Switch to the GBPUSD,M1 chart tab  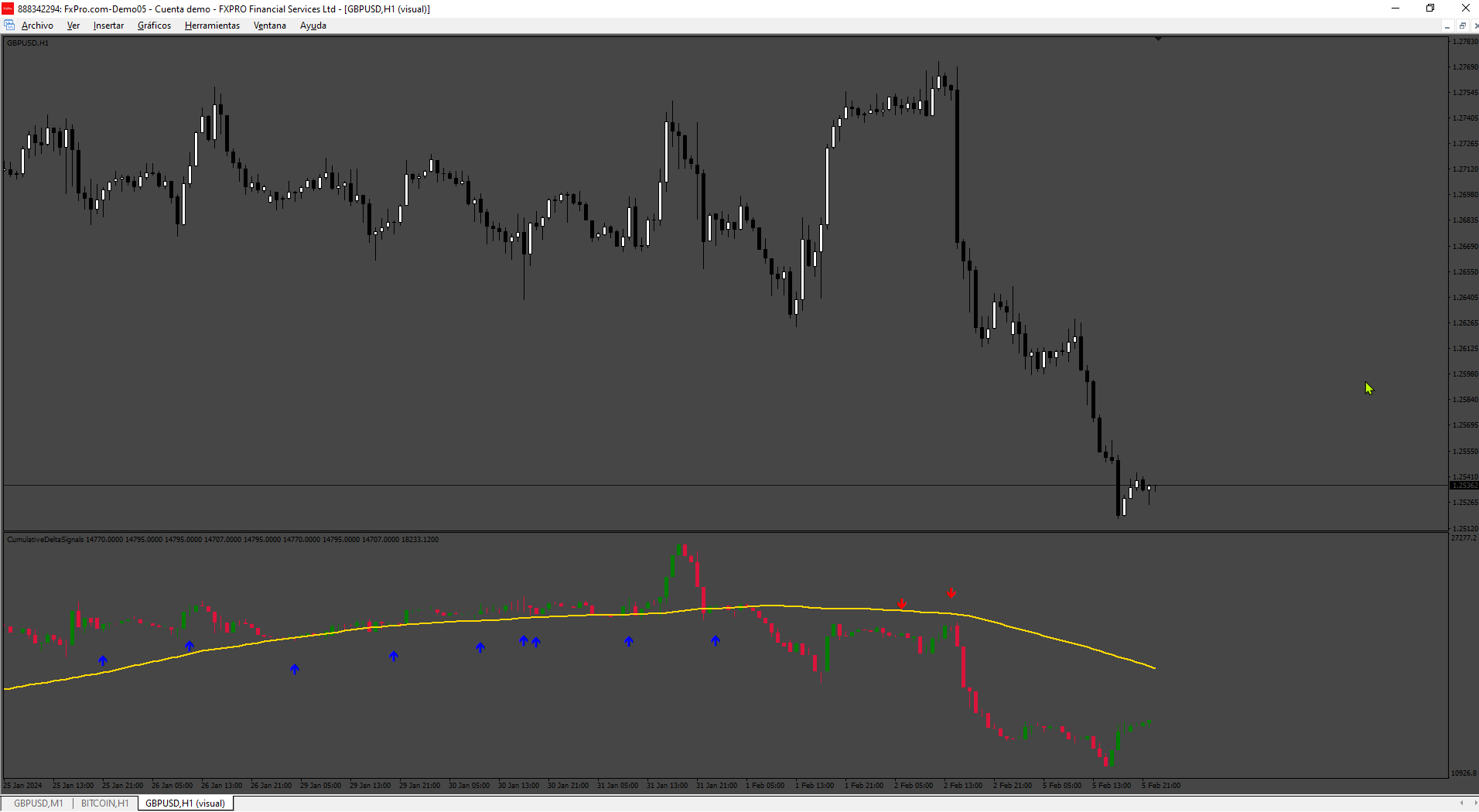[x=39, y=803]
